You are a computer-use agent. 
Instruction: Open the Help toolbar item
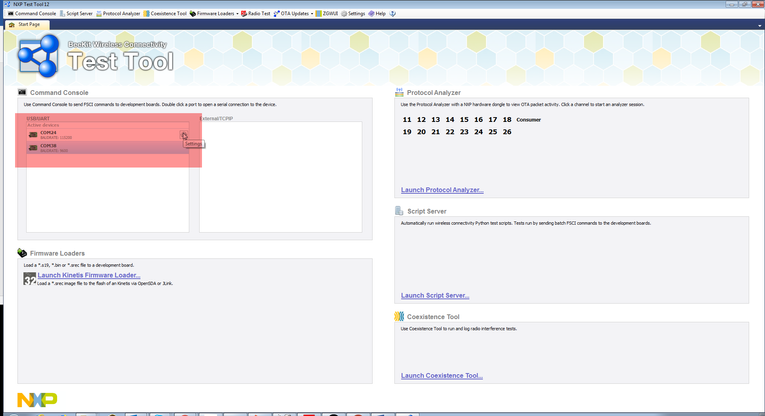click(x=377, y=14)
